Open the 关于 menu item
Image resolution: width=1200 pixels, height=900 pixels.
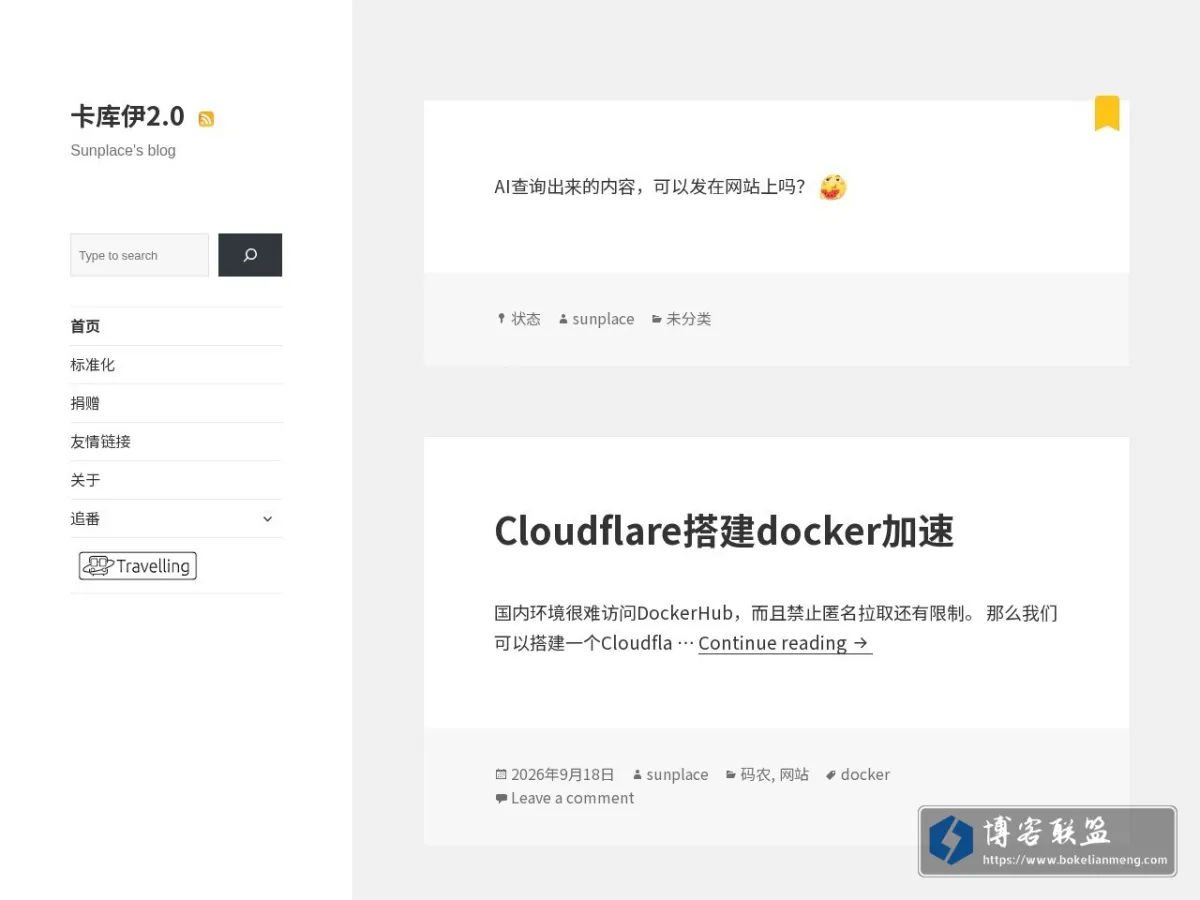click(85, 480)
